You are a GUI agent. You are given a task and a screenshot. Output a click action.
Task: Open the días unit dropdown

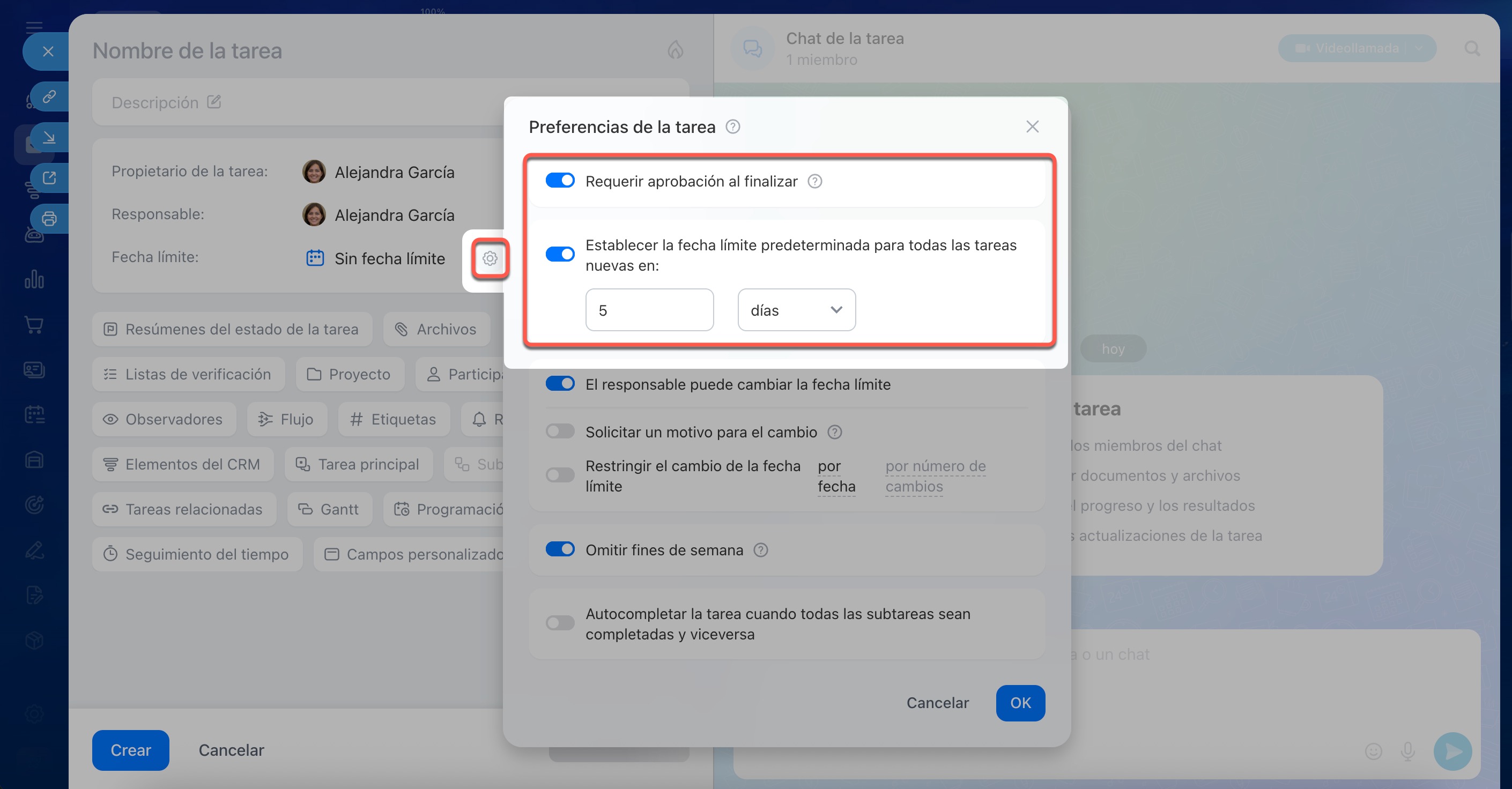point(796,310)
